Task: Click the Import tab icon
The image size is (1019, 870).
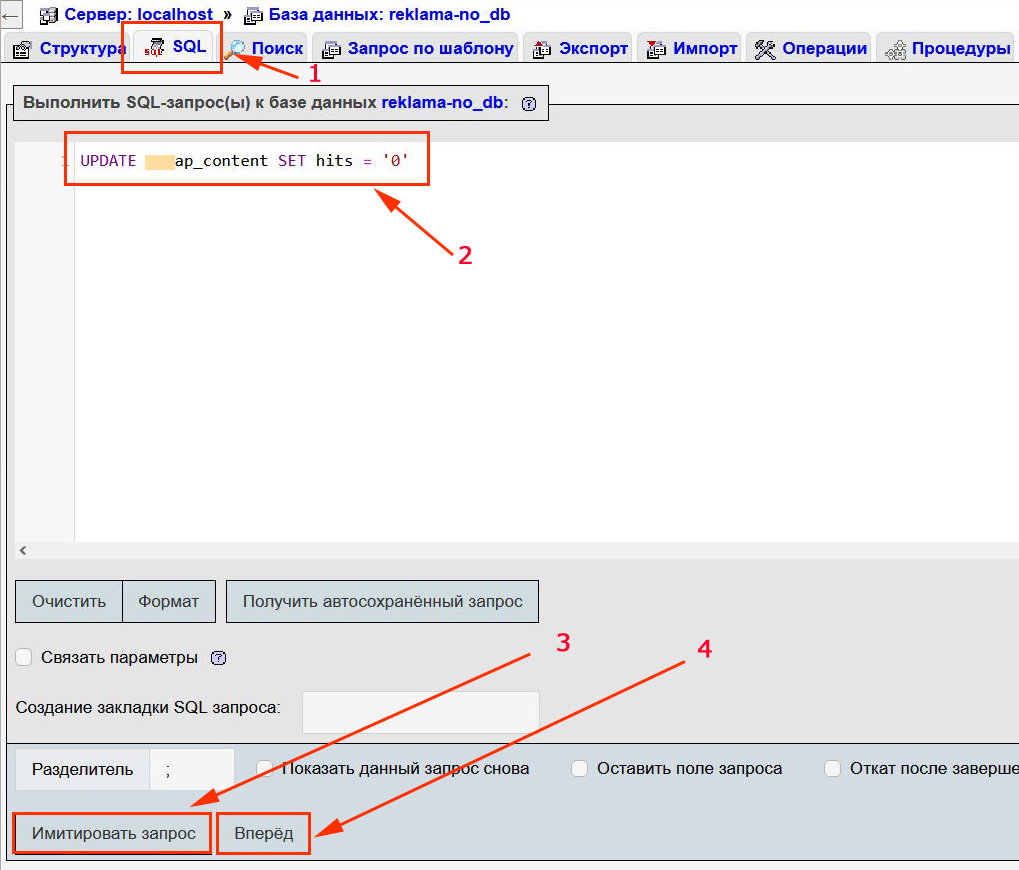Action: (x=657, y=49)
